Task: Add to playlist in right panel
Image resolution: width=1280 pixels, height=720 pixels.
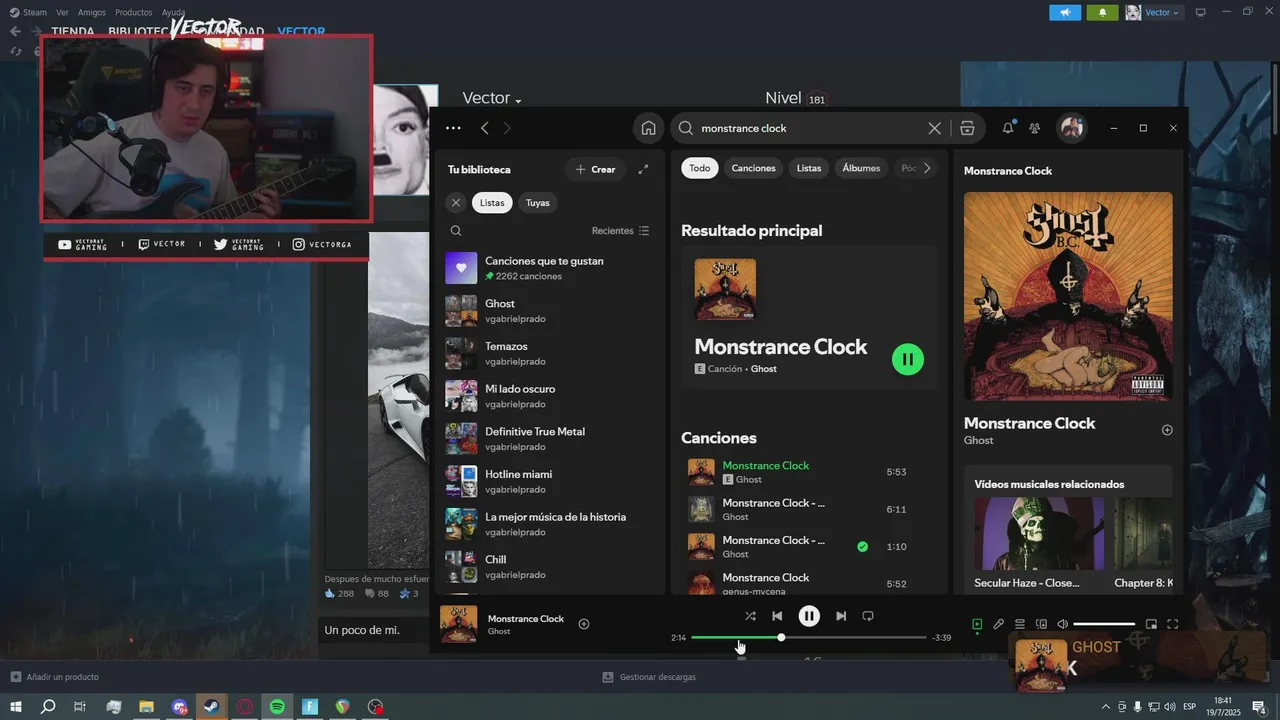Action: [x=1167, y=430]
